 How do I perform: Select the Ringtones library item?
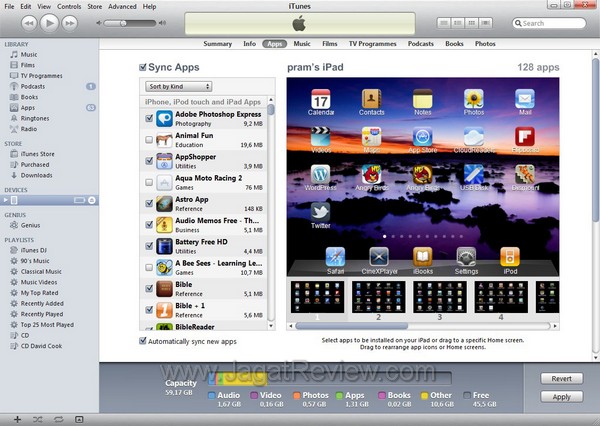pos(35,118)
